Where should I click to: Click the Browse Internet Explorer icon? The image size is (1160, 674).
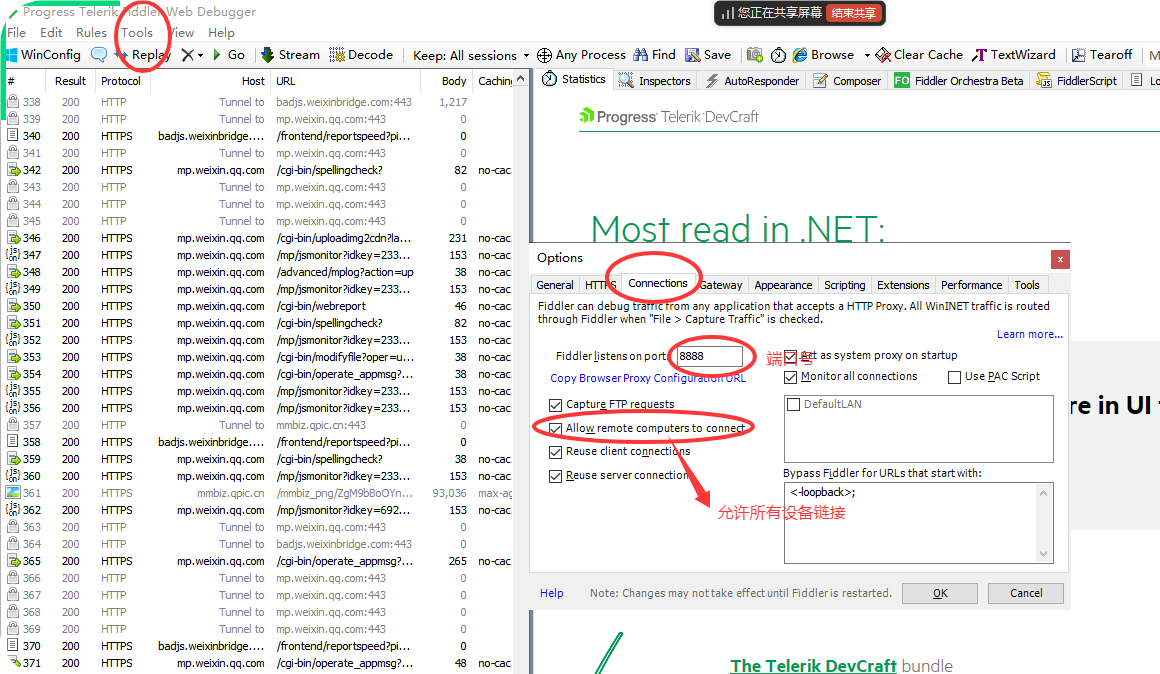click(x=800, y=55)
